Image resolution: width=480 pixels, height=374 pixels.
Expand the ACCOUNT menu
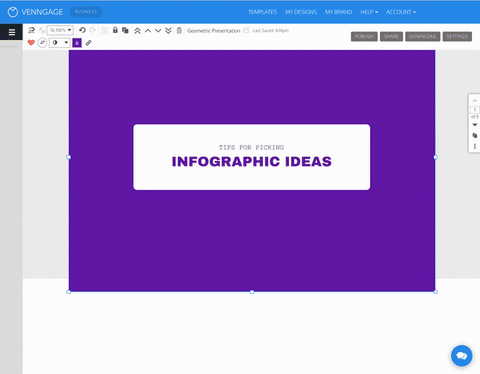[401, 12]
